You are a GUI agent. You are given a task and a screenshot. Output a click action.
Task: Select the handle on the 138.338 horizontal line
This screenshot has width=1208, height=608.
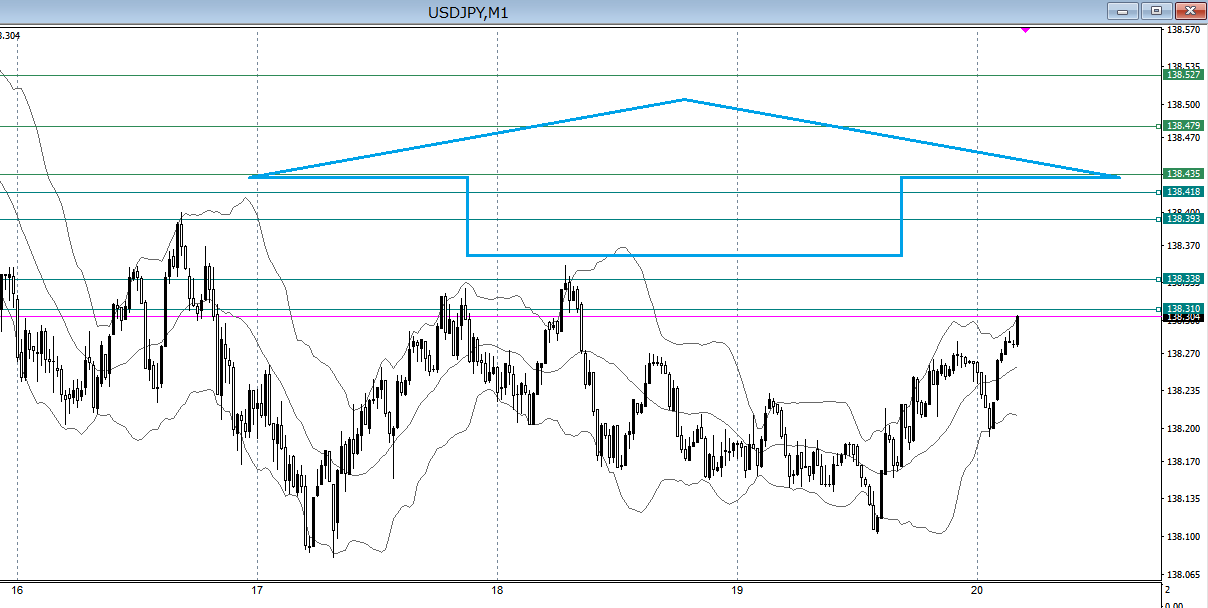pyautogui.click(x=1159, y=279)
